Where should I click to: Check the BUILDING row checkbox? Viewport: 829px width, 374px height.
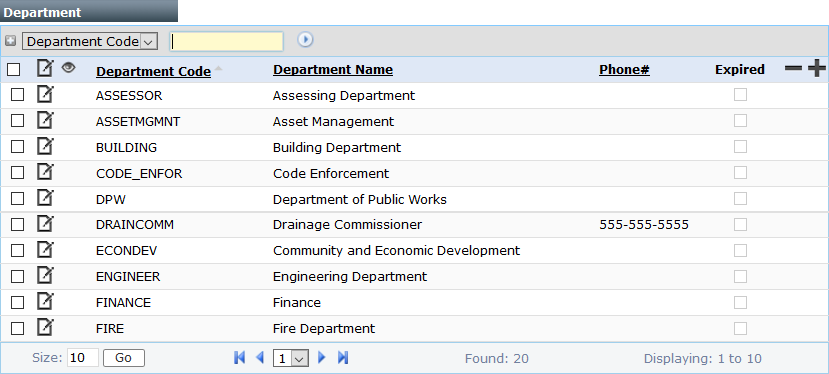coord(17,147)
